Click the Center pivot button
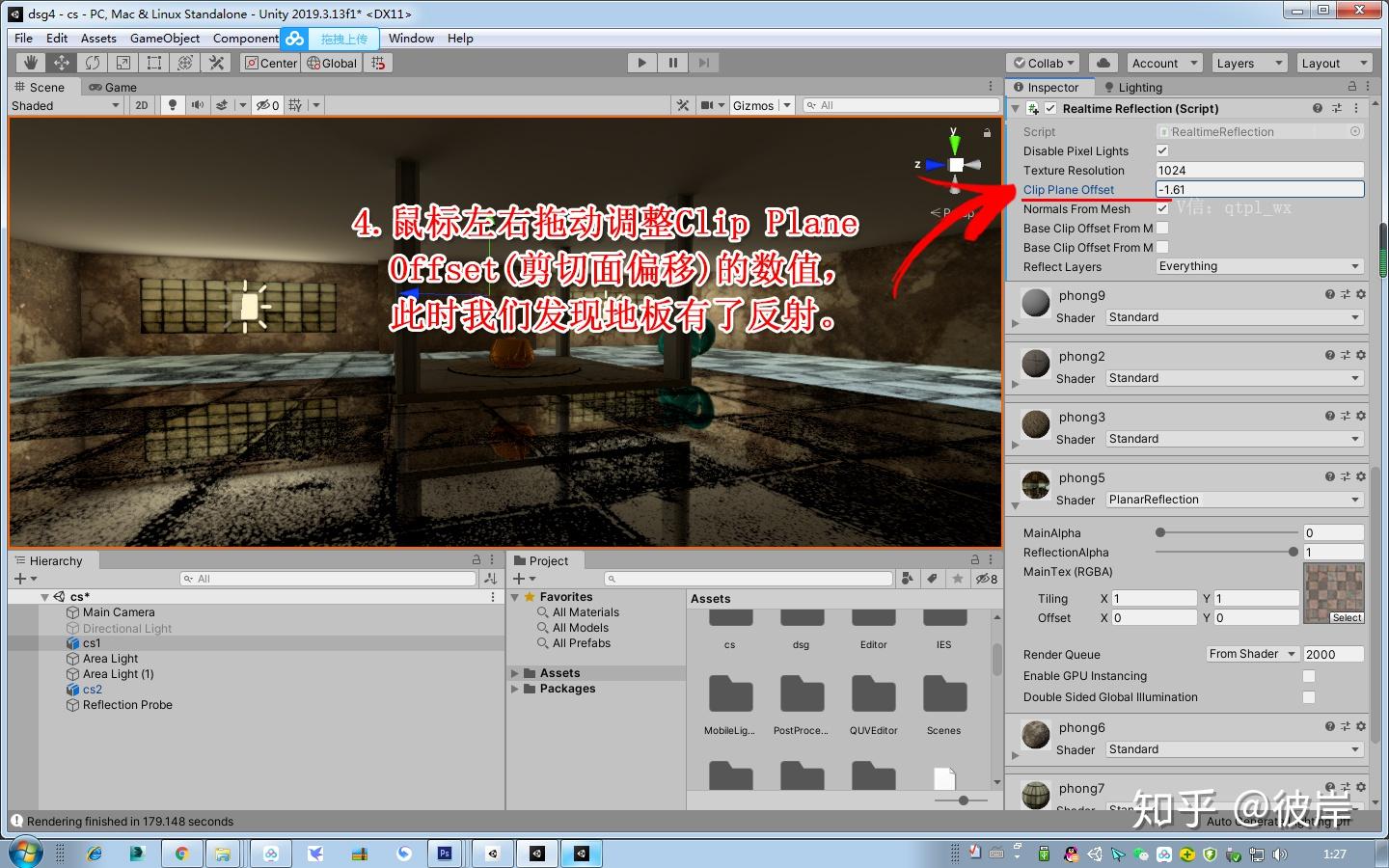Image resolution: width=1389 pixels, height=868 pixels. point(270,62)
